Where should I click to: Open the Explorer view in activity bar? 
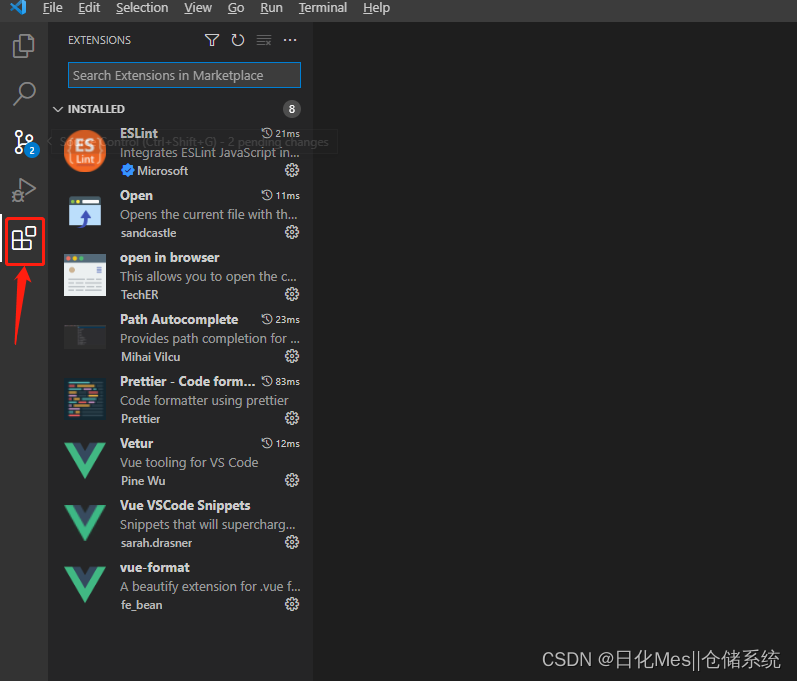pos(23,46)
